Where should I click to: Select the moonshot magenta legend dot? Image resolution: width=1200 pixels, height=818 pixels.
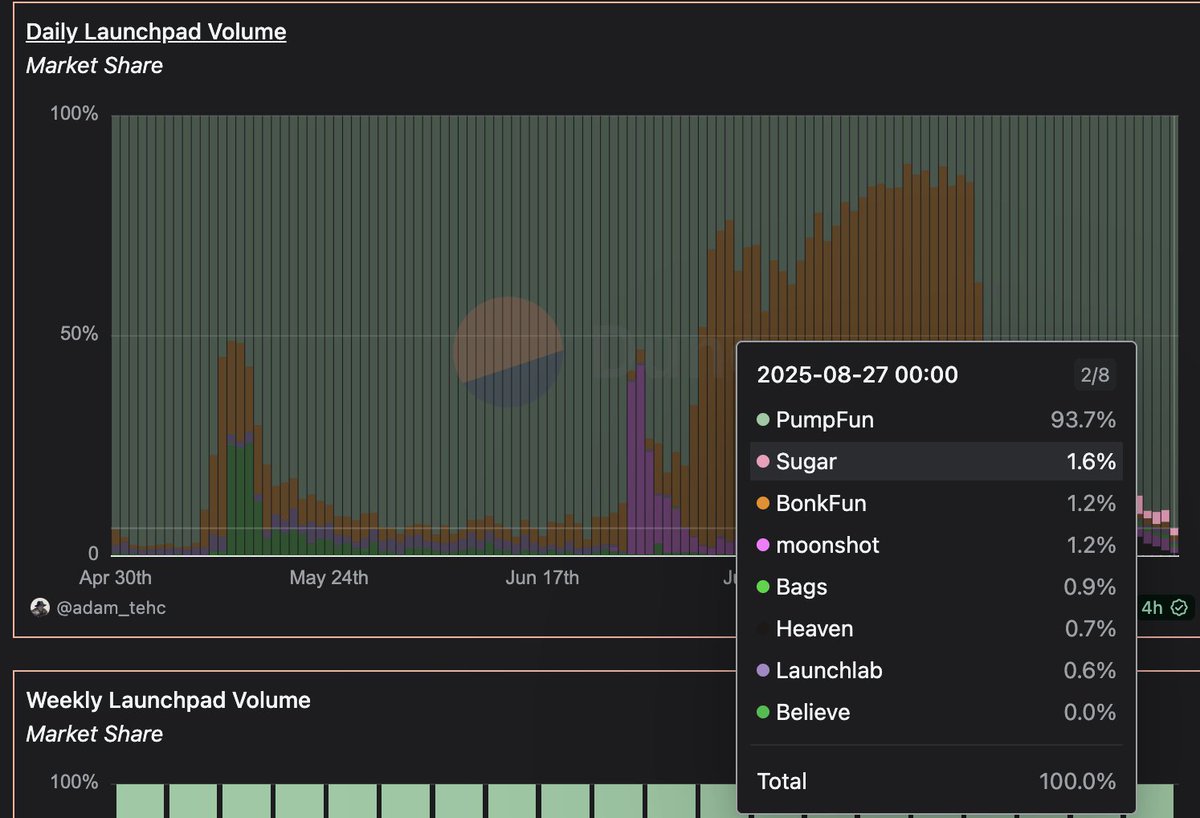pyautogui.click(x=763, y=546)
